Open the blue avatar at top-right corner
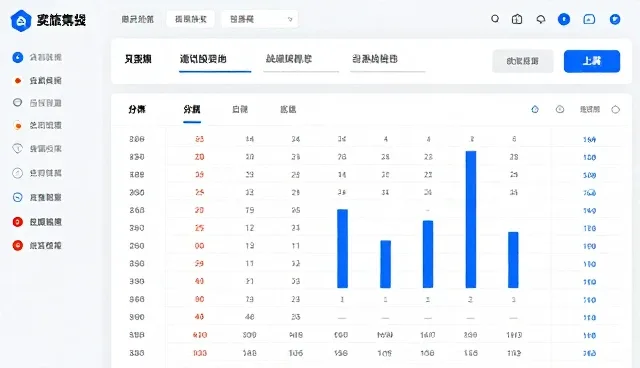This screenshot has width=640, height=368. pyautogui.click(x=615, y=19)
